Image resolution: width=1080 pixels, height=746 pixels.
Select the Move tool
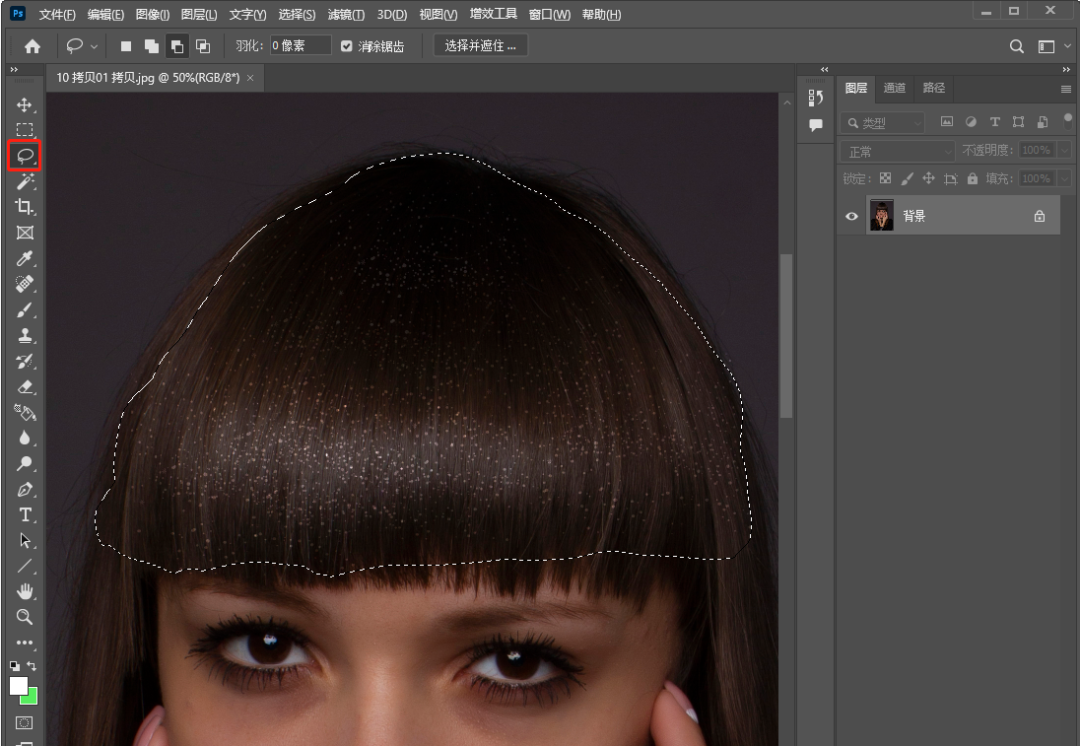(x=25, y=105)
